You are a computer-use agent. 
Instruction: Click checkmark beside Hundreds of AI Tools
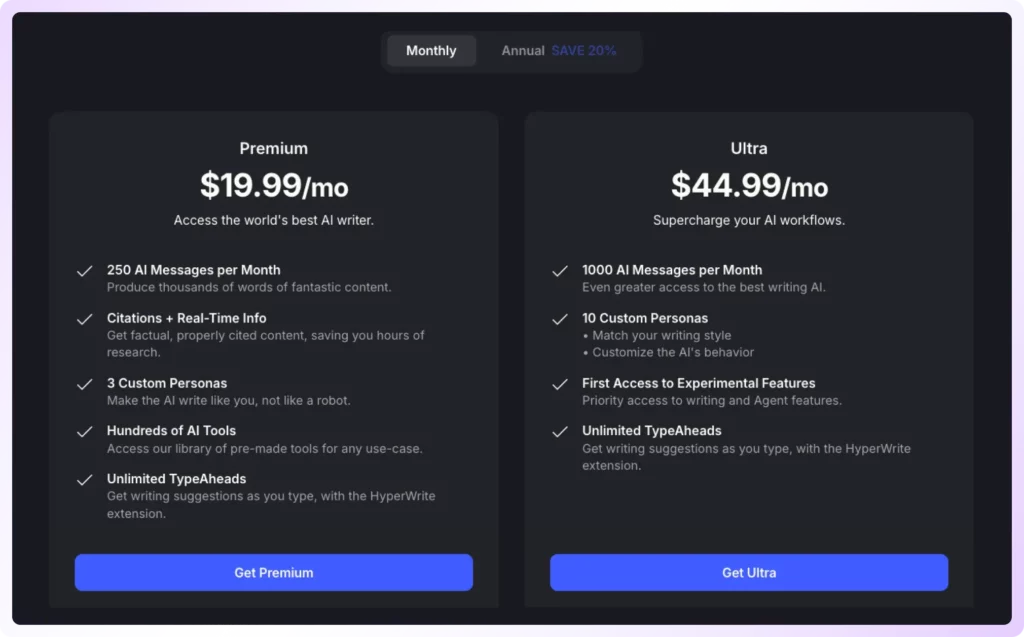click(85, 432)
